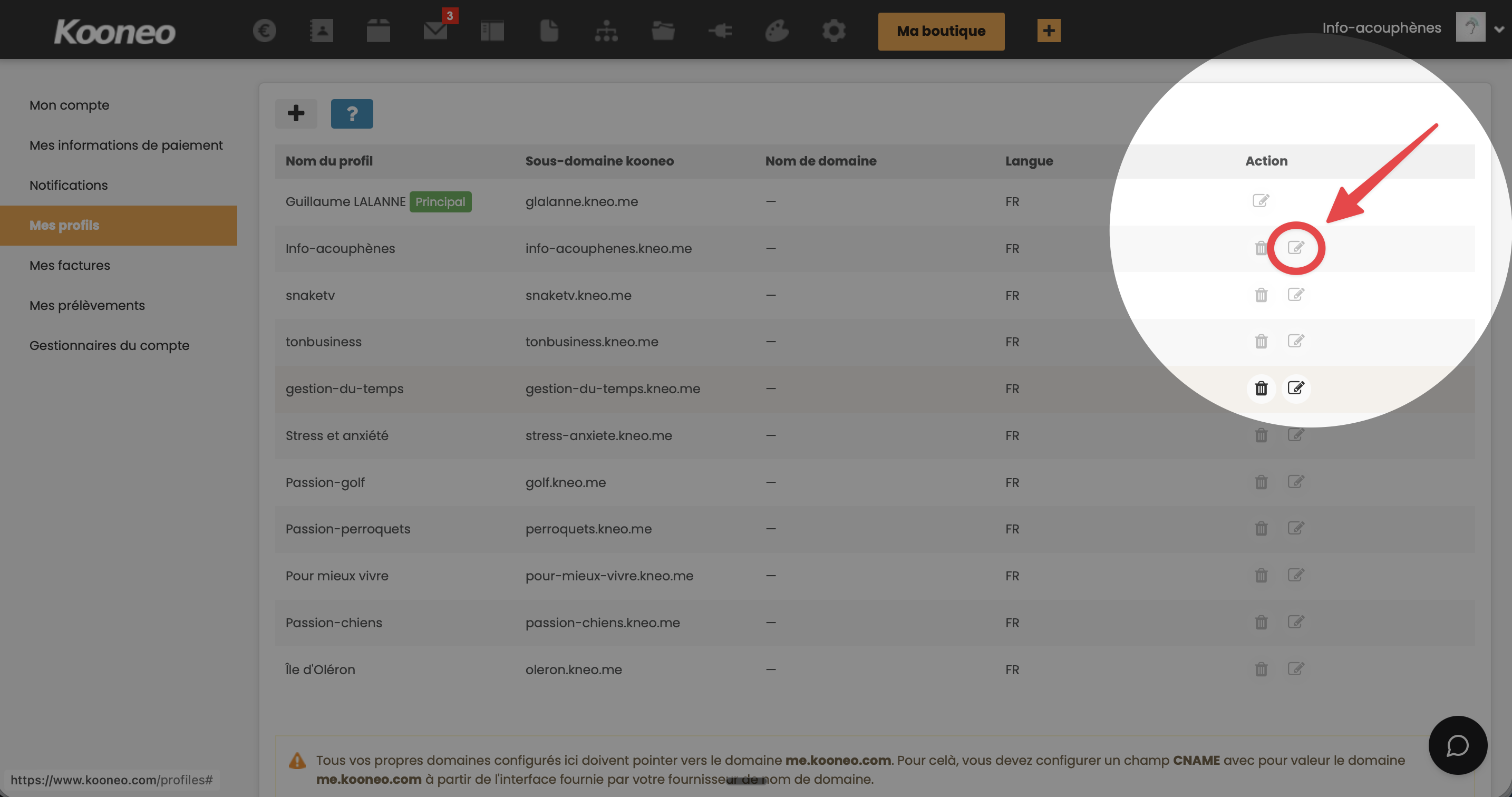Add a new profile with plus button
This screenshot has height=797, width=1512.
pyautogui.click(x=296, y=113)
